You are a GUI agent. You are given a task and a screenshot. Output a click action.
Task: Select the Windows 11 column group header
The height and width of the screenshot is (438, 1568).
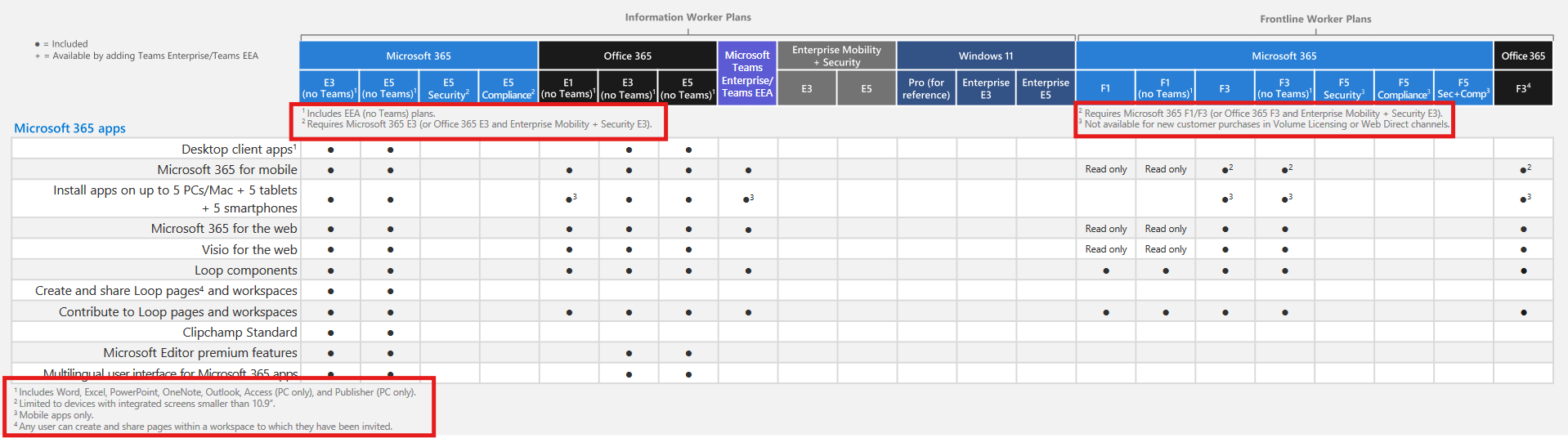986,56
